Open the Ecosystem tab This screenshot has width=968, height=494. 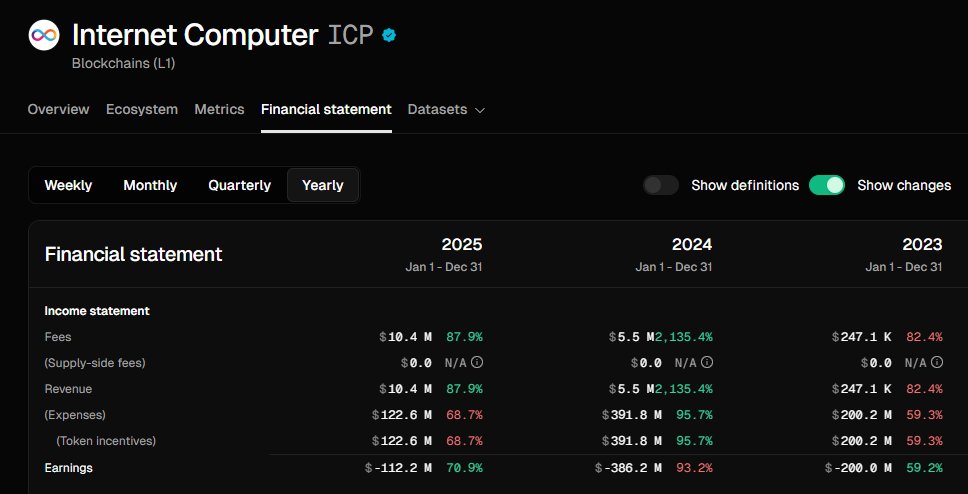pyautogui.click(x=142, y=109)
